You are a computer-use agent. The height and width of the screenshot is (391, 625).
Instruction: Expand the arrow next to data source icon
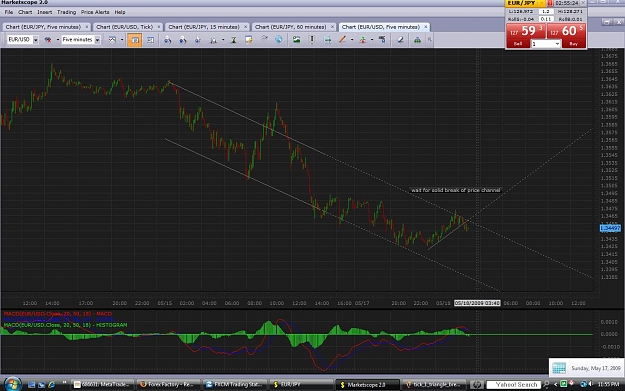click(57, 40)
